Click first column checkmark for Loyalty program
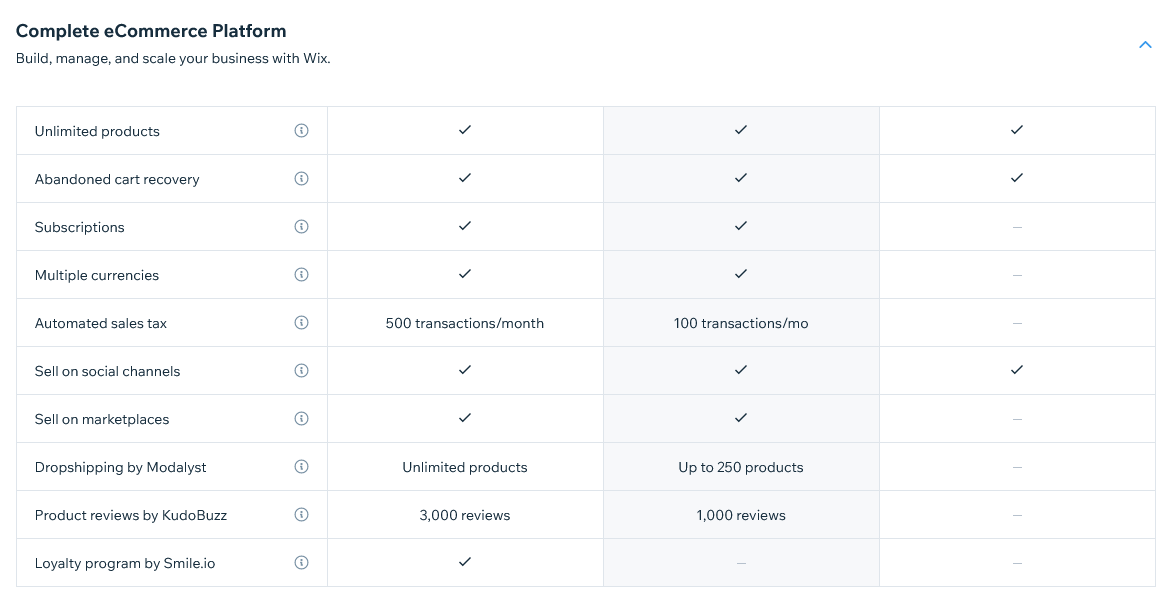 (465, 562)
